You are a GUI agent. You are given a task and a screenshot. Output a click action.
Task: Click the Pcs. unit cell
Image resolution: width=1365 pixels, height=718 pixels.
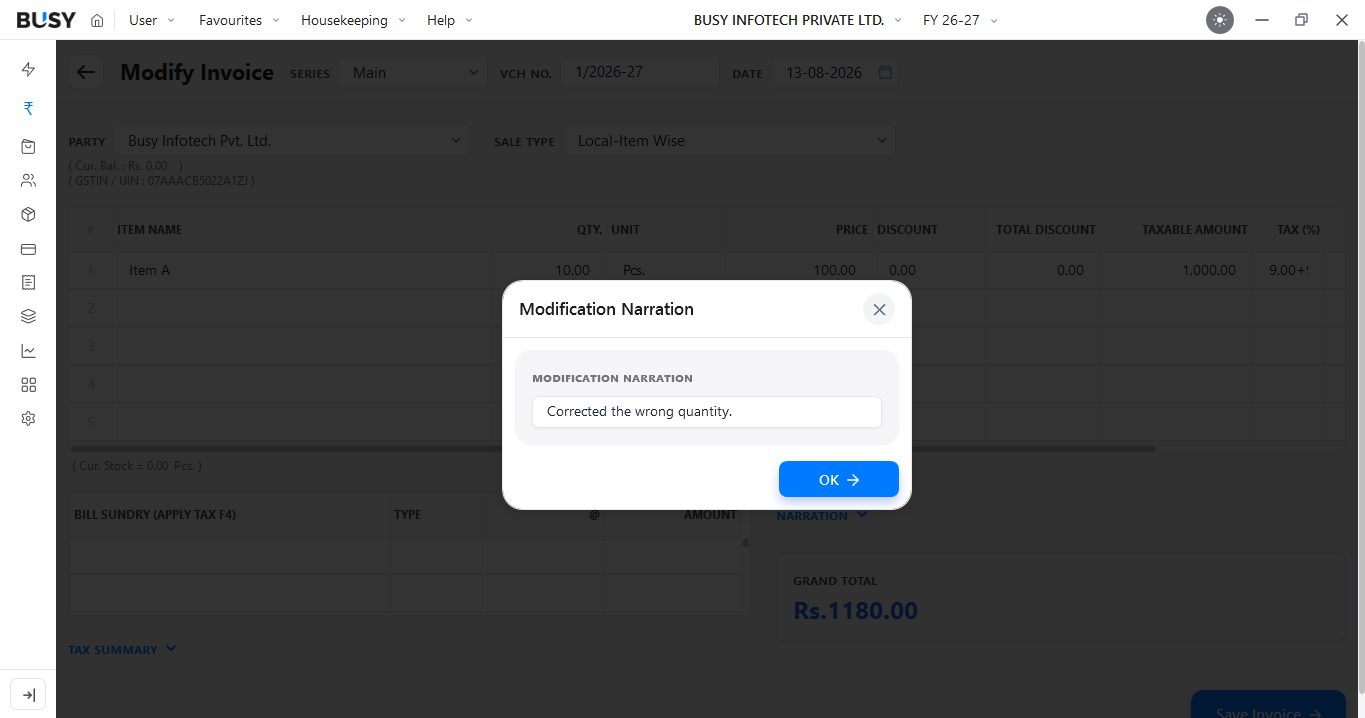(661, 270)
